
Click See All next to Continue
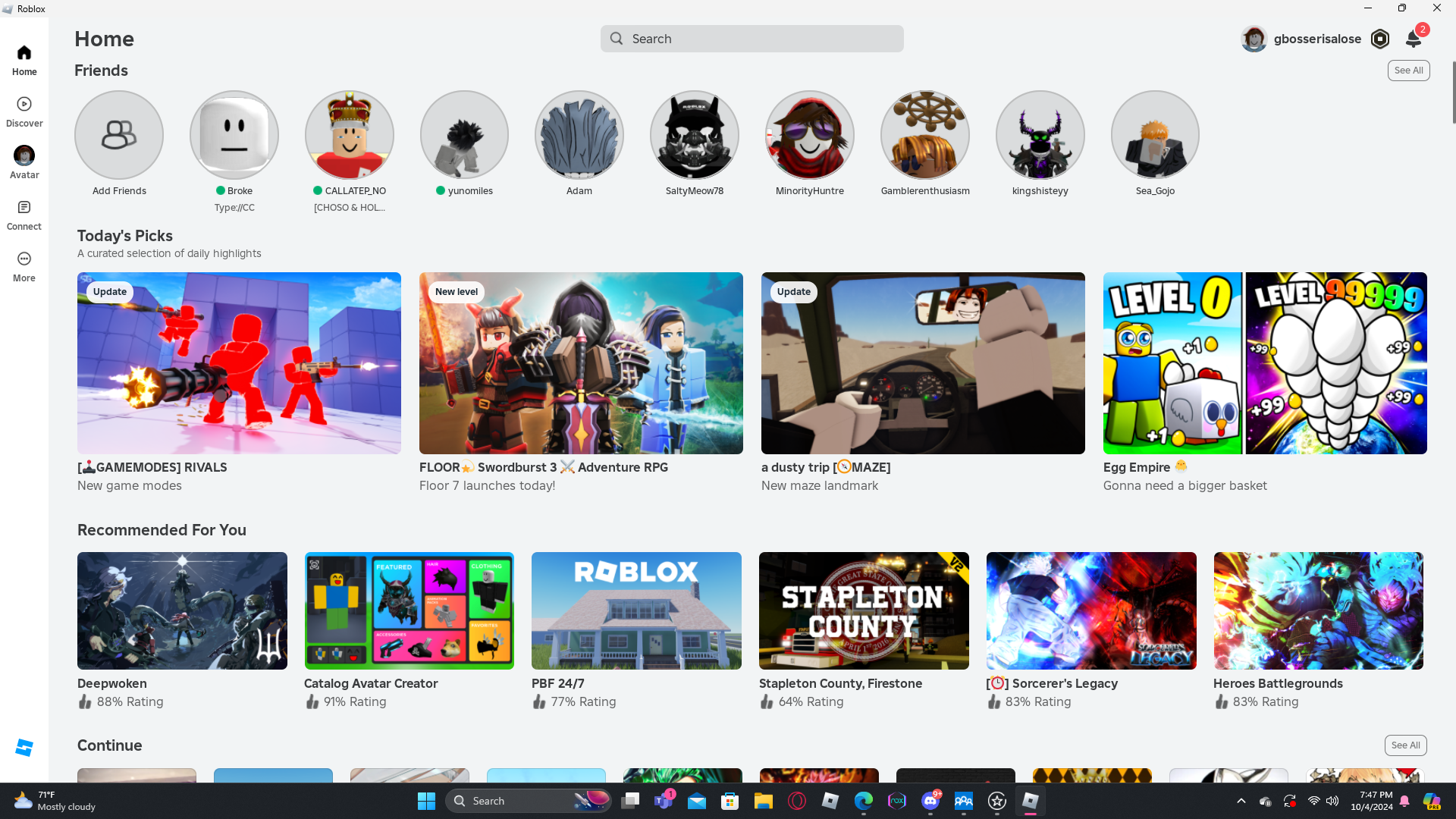coord(1405,745)
